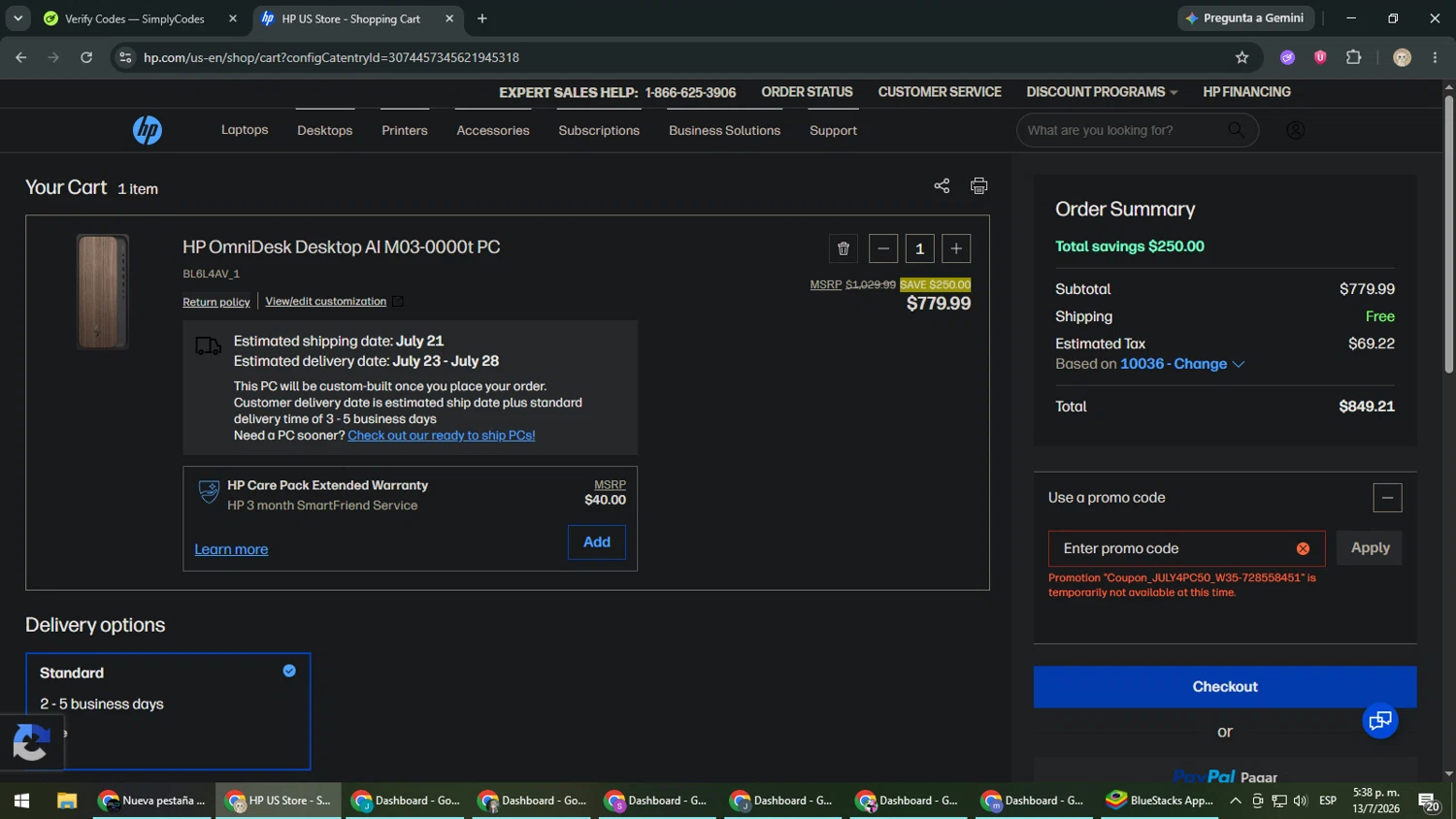1456x819 pixels.
Task: Open the volume control in system tray
Action: [x=1301, y=801]
